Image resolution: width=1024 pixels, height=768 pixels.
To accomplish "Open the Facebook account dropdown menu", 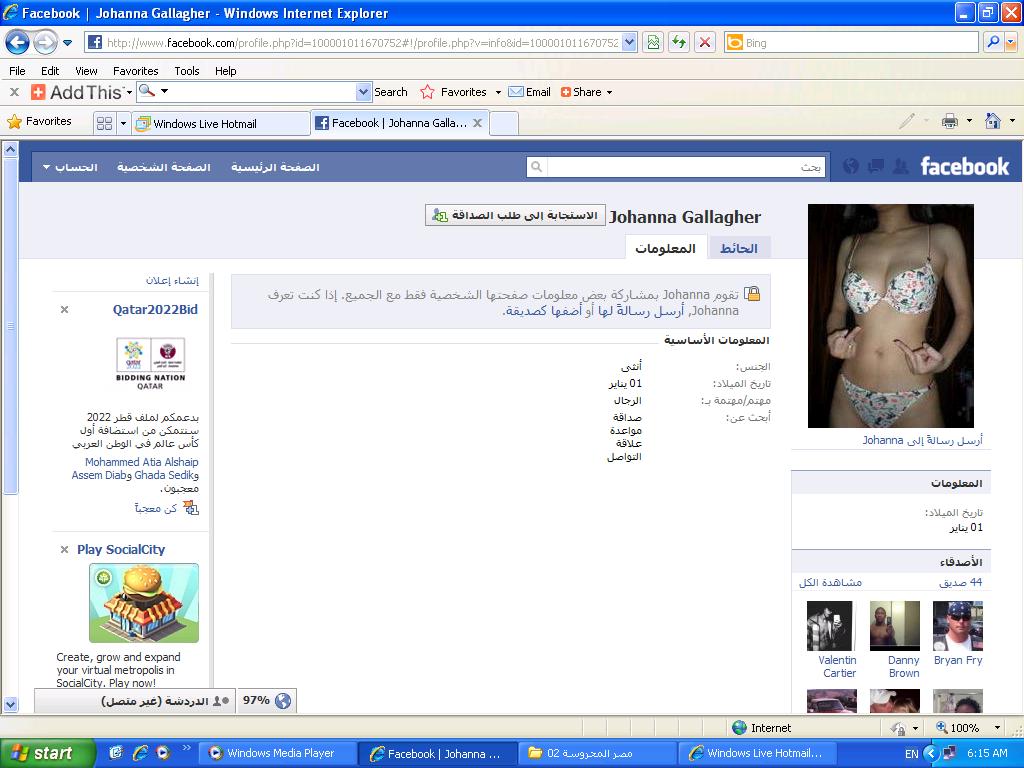I will 71,167.
